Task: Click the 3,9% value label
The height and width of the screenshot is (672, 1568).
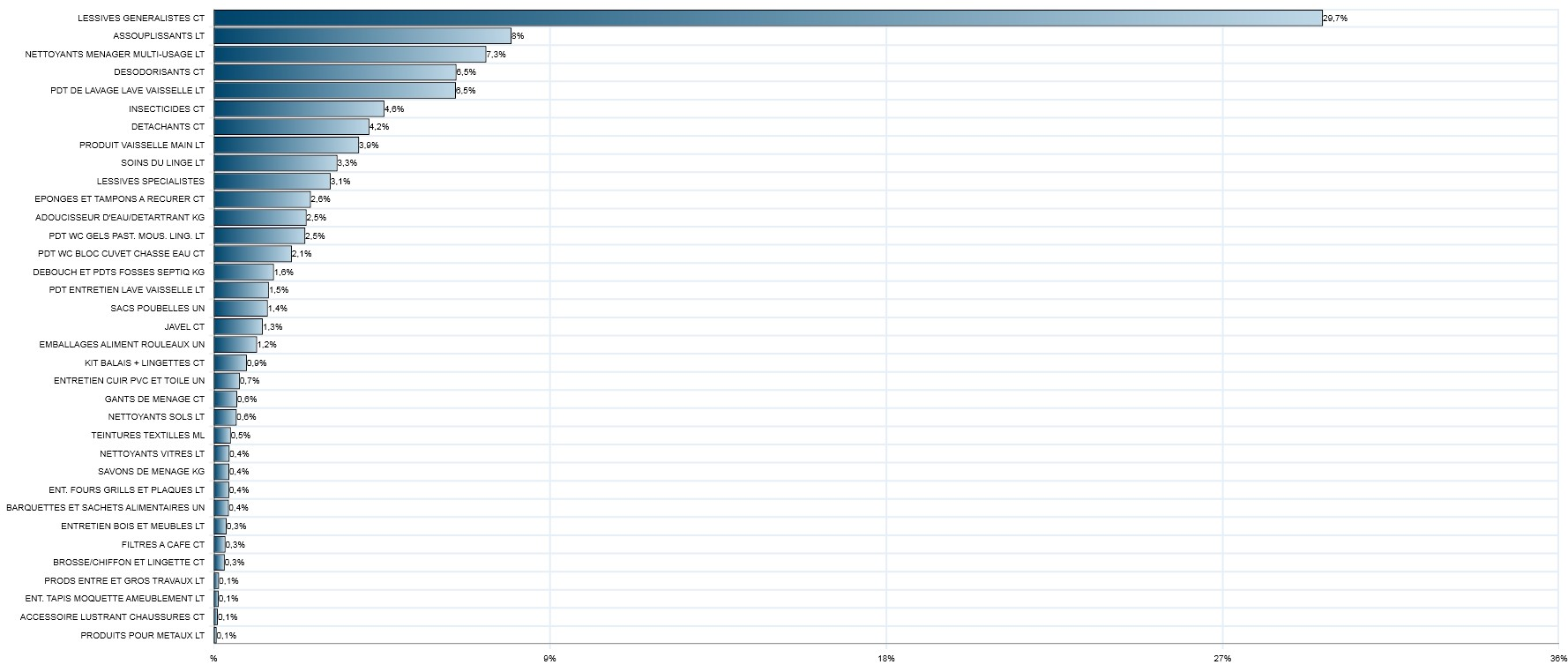Action: click(369, 145)
